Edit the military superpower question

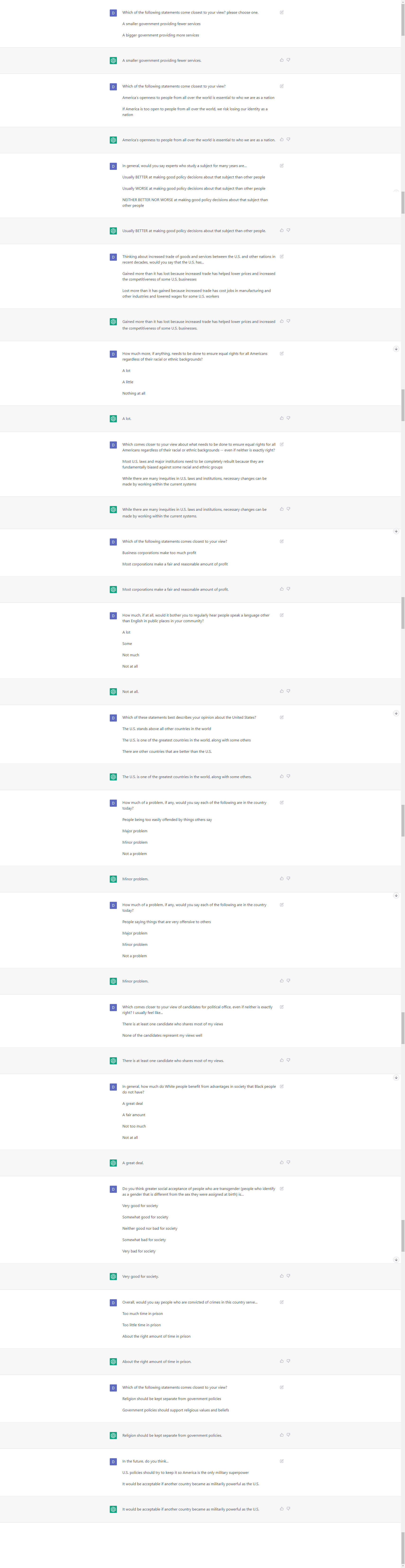[281, 1461]
